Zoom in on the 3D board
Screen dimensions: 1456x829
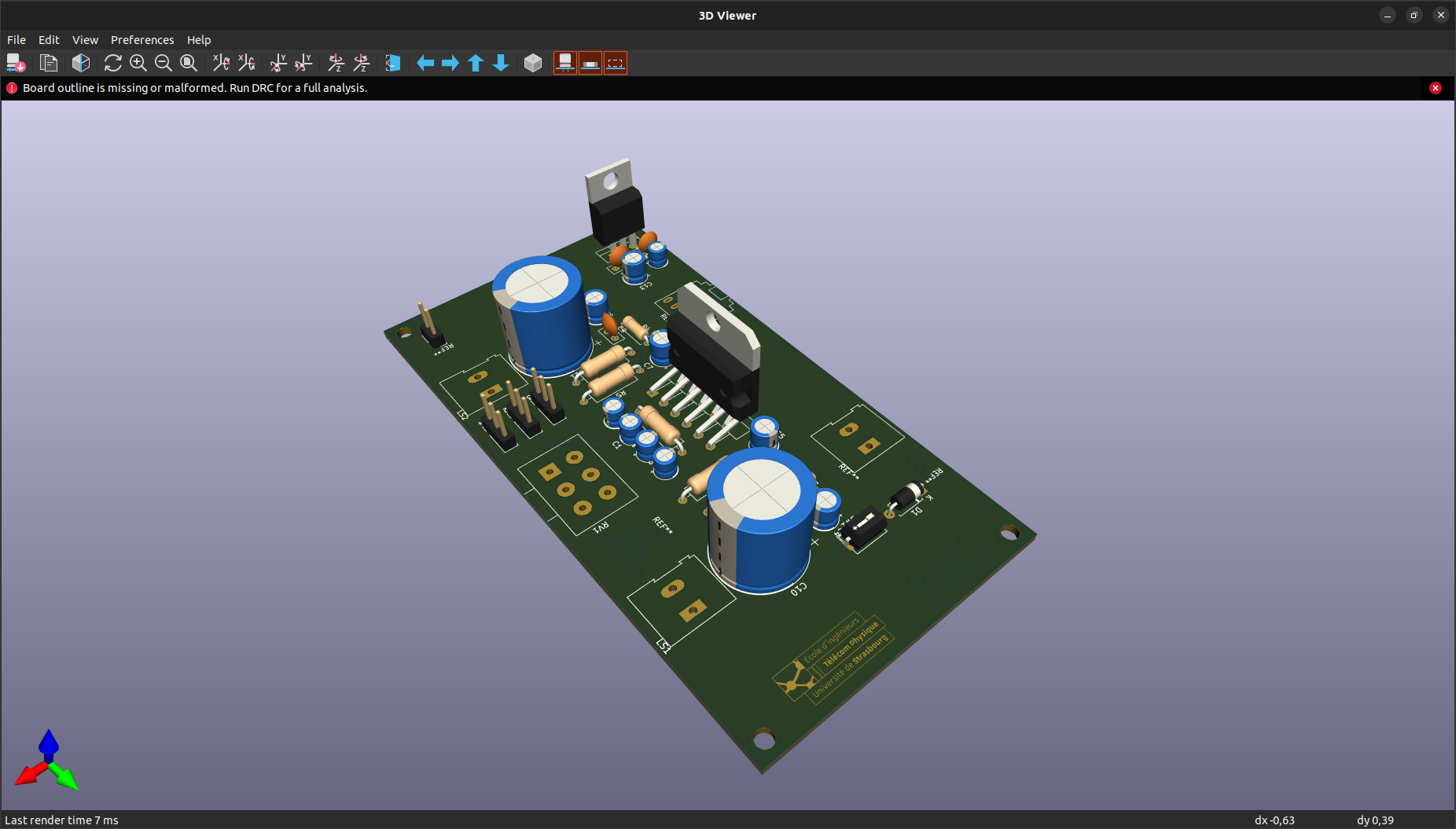138,63
